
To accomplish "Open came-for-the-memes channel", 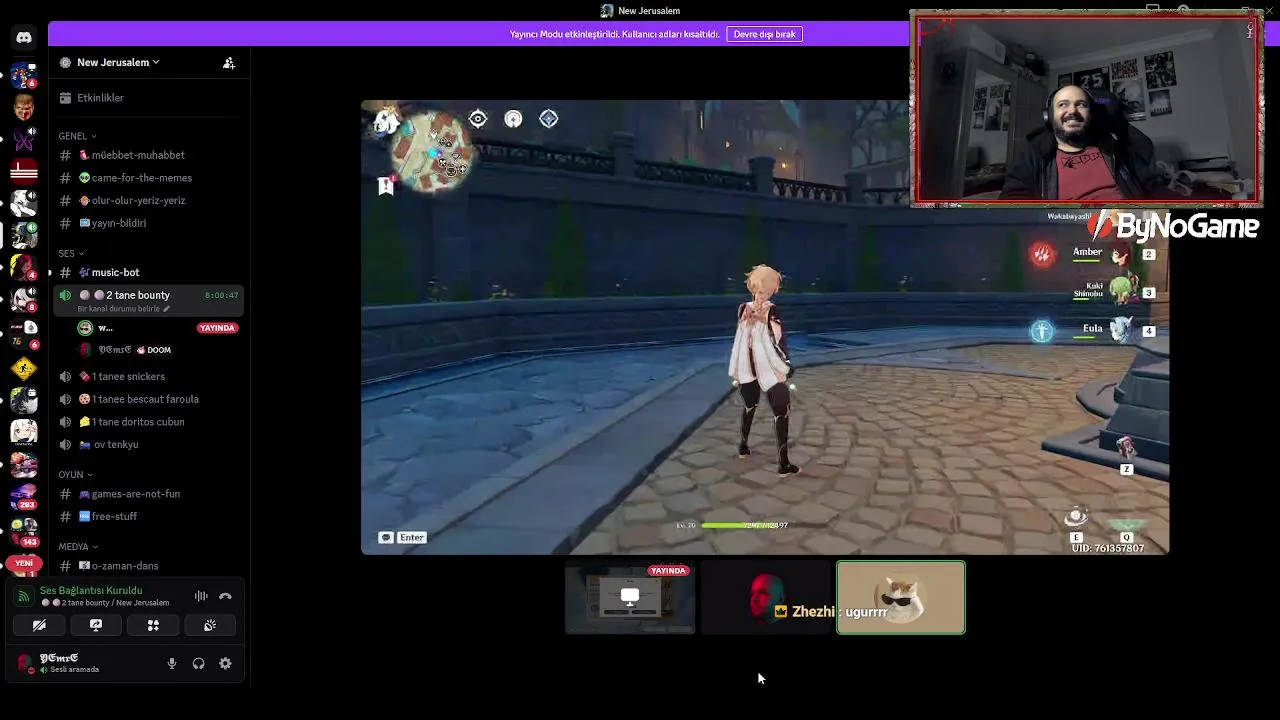I will coord(148,178).
